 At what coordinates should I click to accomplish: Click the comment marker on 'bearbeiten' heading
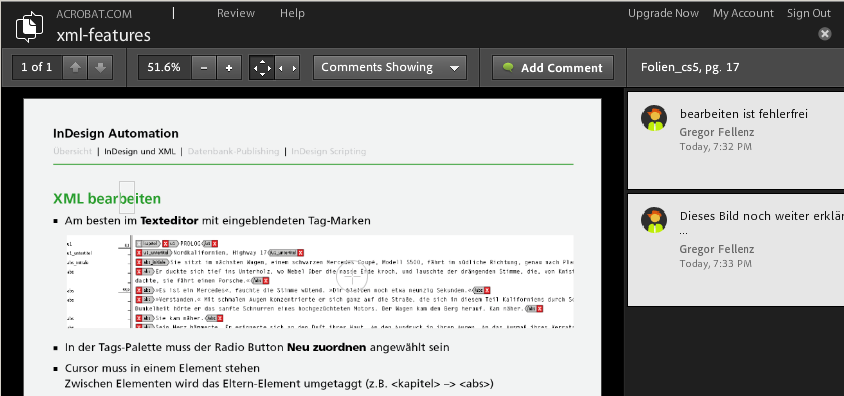click(127, 197)
